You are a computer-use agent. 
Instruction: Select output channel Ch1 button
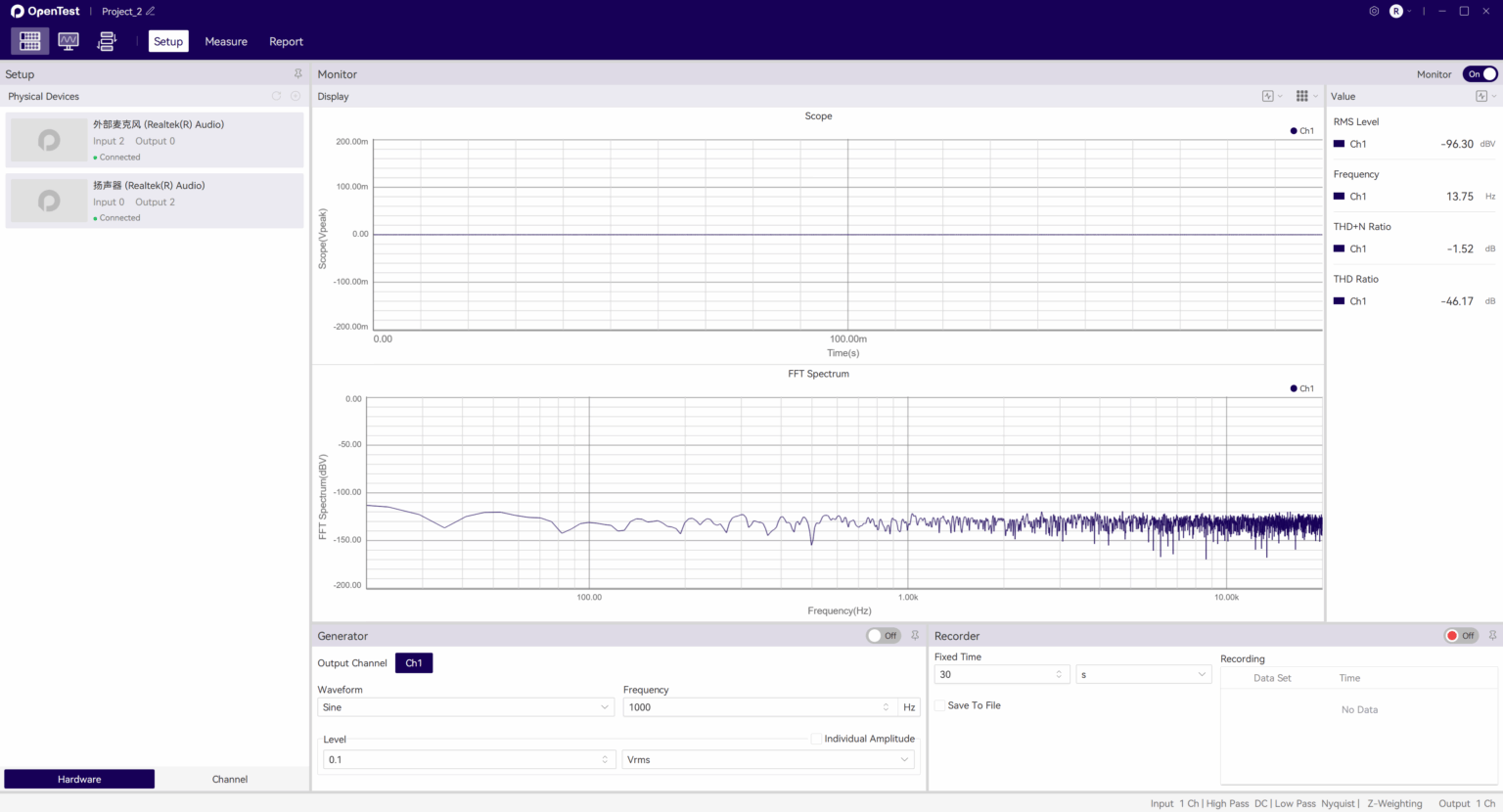click(x=413, y=662)
